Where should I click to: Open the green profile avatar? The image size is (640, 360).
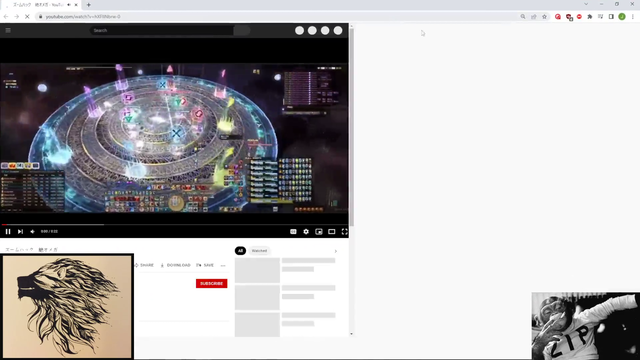[x=622, y=17]
